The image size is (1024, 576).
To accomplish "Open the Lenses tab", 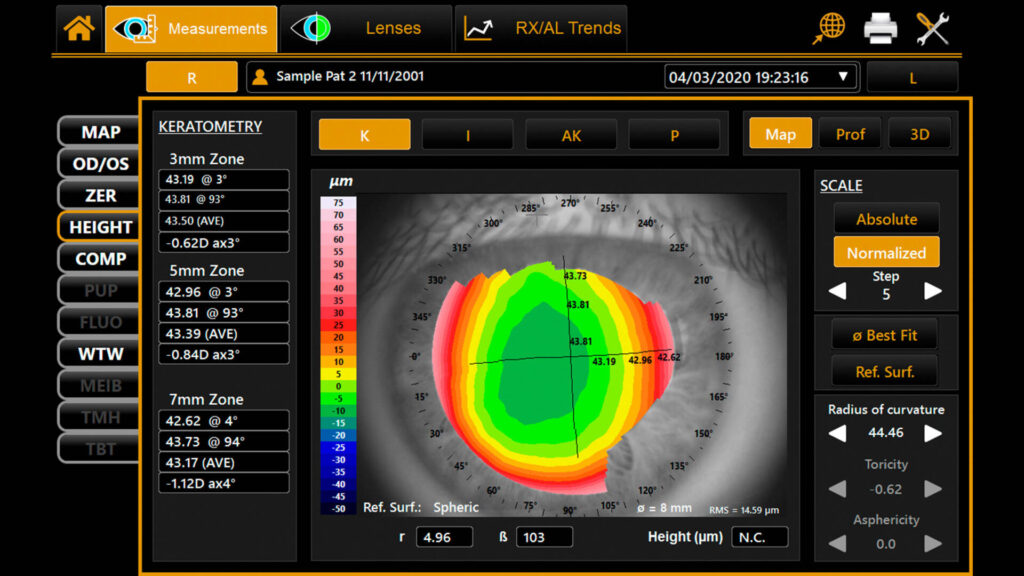I will tap(366, 29).
